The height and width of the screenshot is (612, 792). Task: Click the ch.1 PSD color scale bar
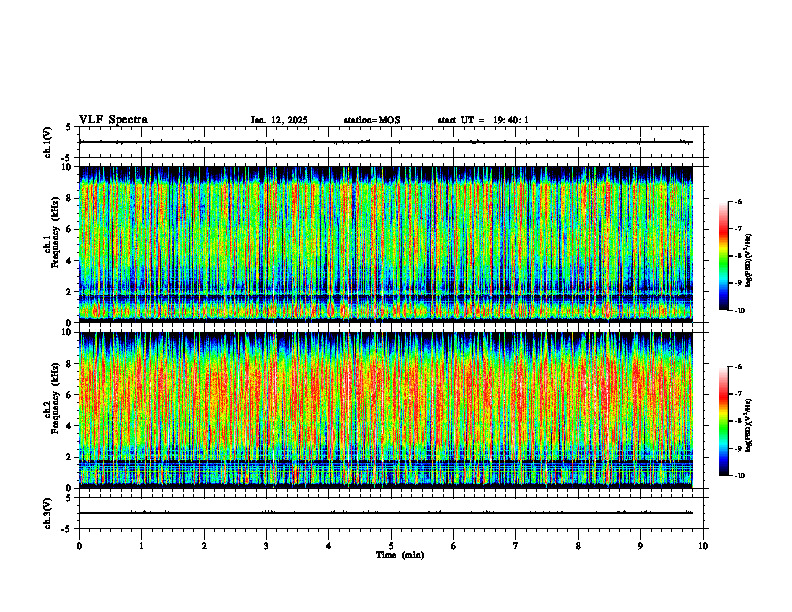[724, 256]
